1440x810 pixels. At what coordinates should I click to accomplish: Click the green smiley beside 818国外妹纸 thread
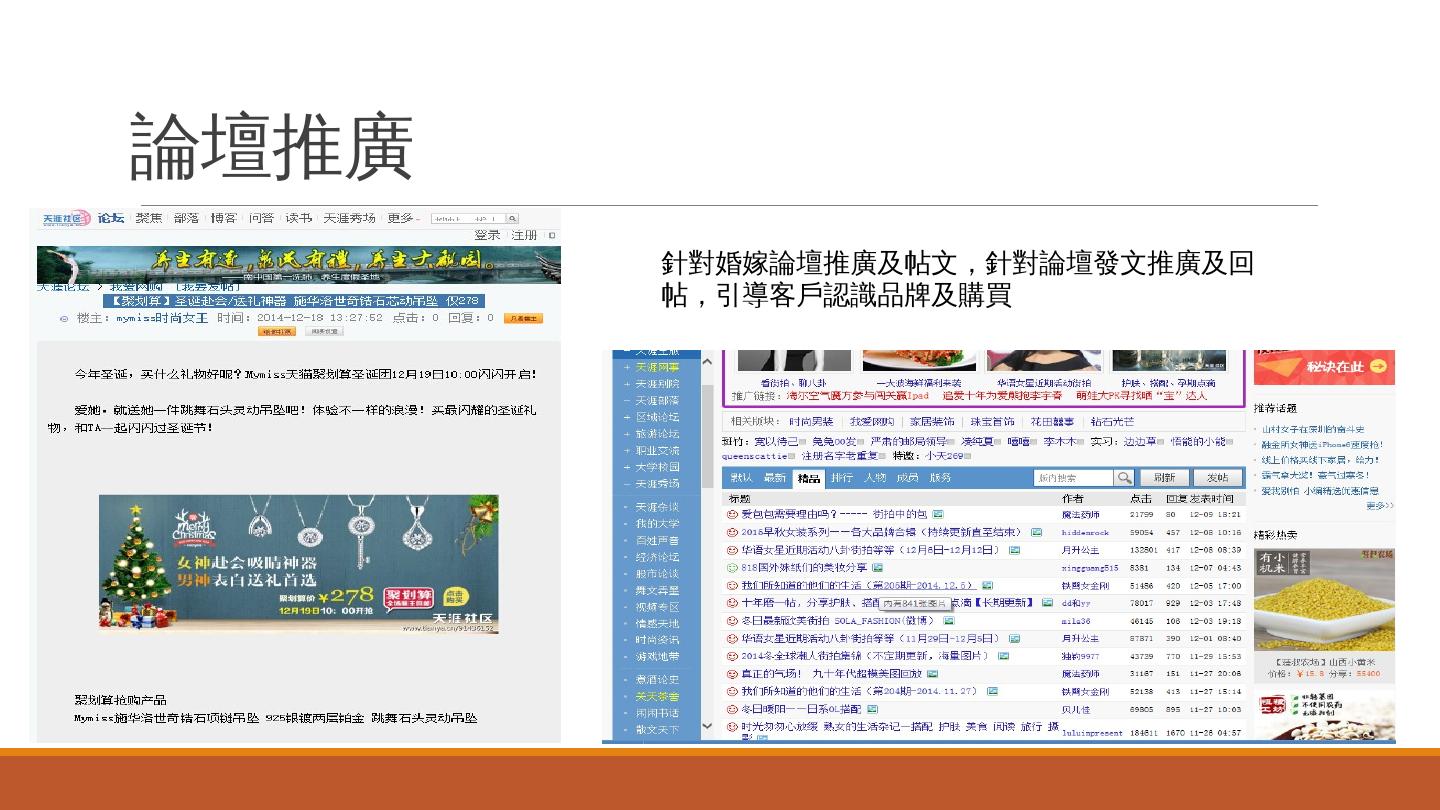point(732,568)
